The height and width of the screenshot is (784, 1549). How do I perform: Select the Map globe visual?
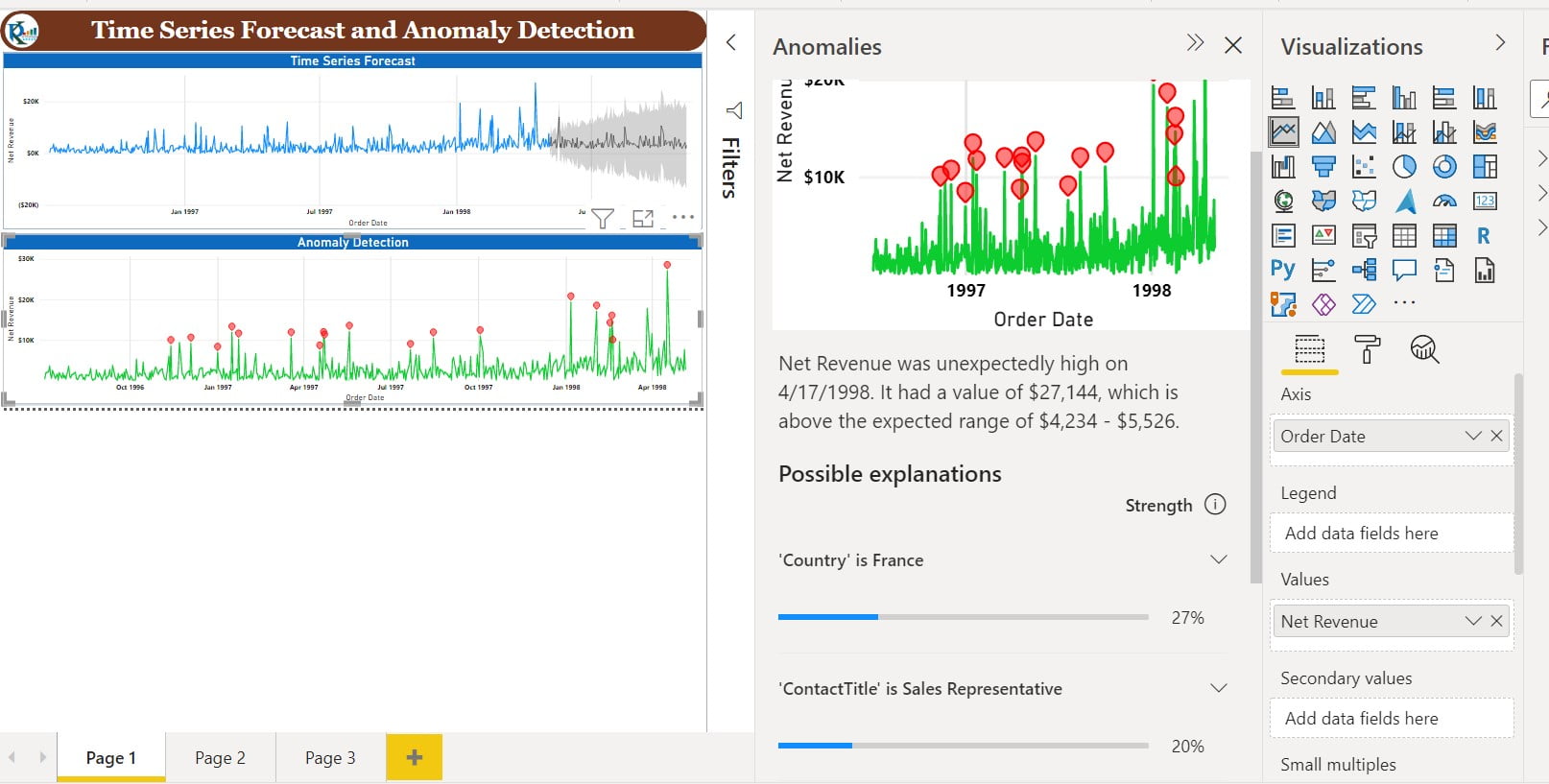coord(1283,202)
